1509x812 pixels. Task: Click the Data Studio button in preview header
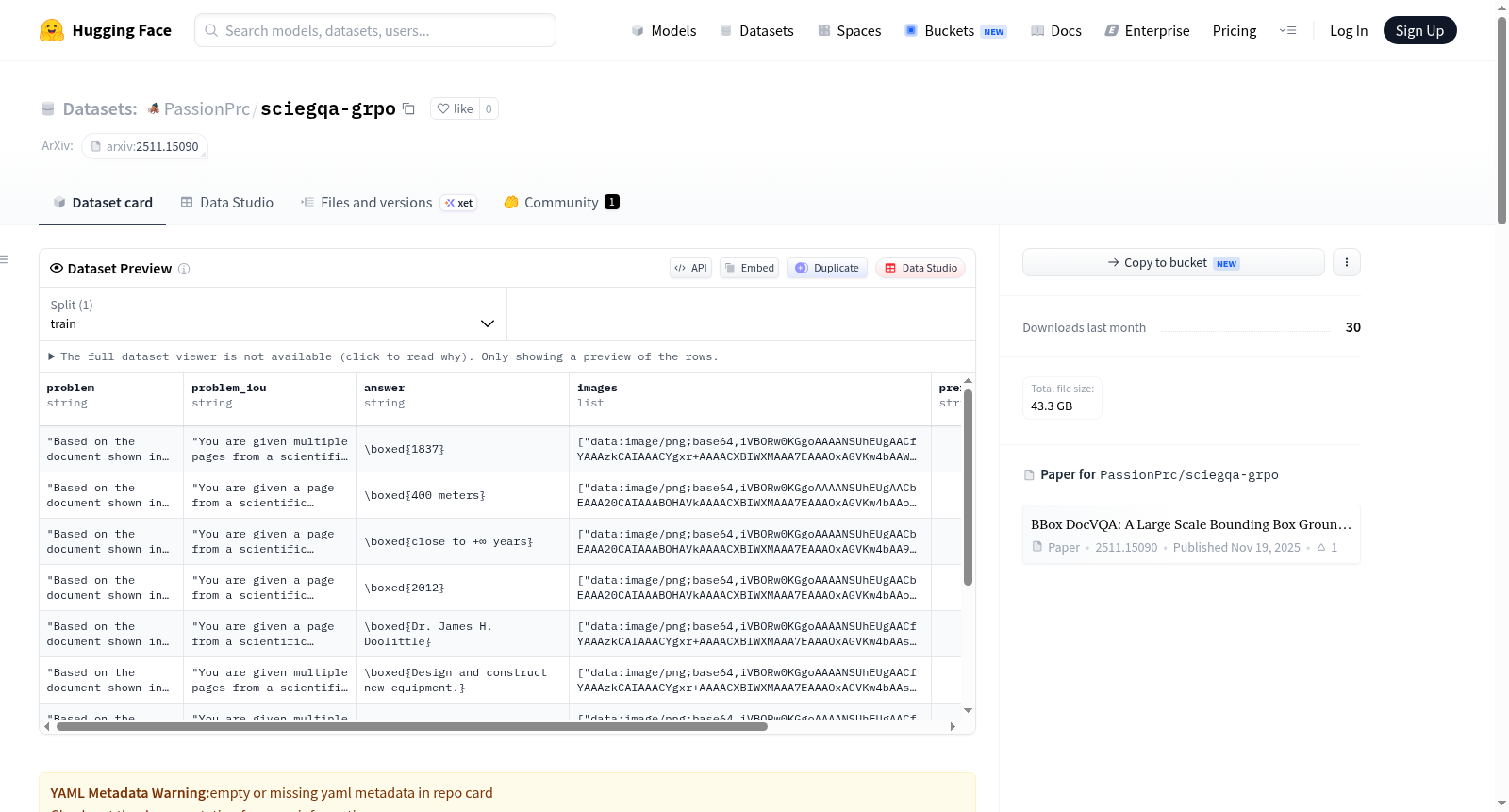(x=920, y=268)
